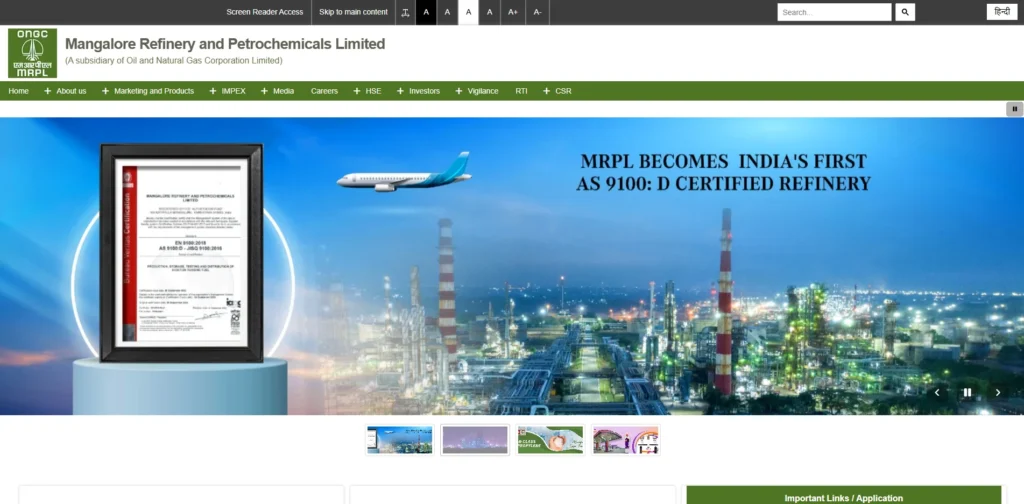Screen dimensions: 1024x504
Task: Expand the IMPEX plus icon
Action: coord(213,91)
